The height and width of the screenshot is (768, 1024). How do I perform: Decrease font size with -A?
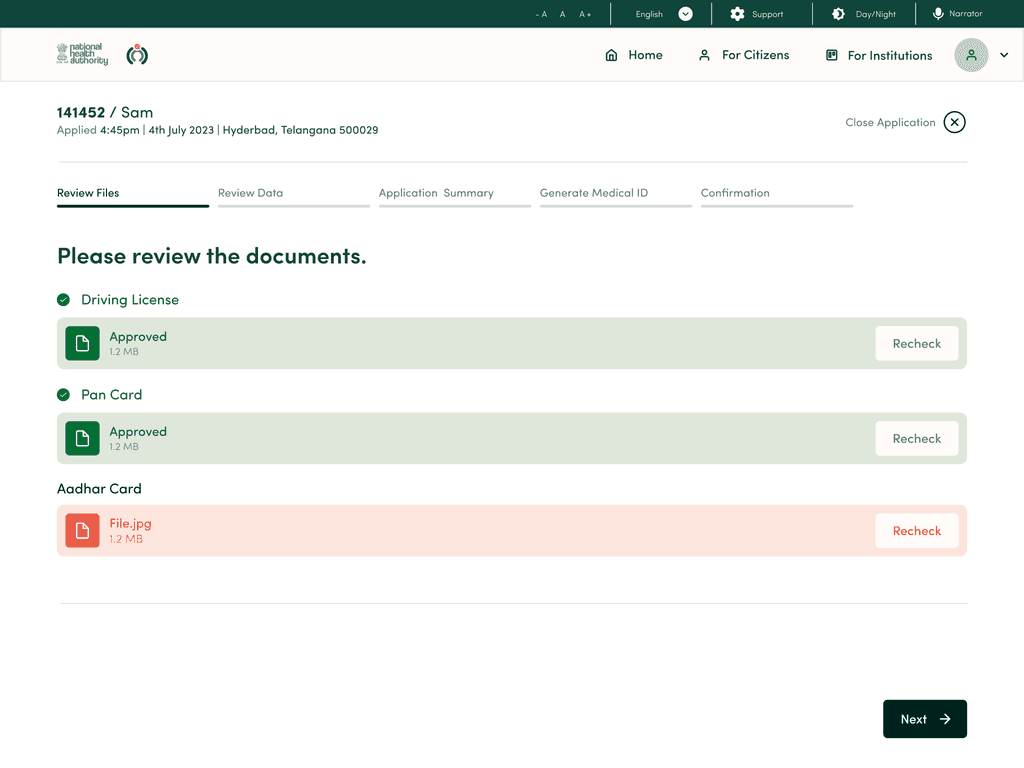pos(541,14)
